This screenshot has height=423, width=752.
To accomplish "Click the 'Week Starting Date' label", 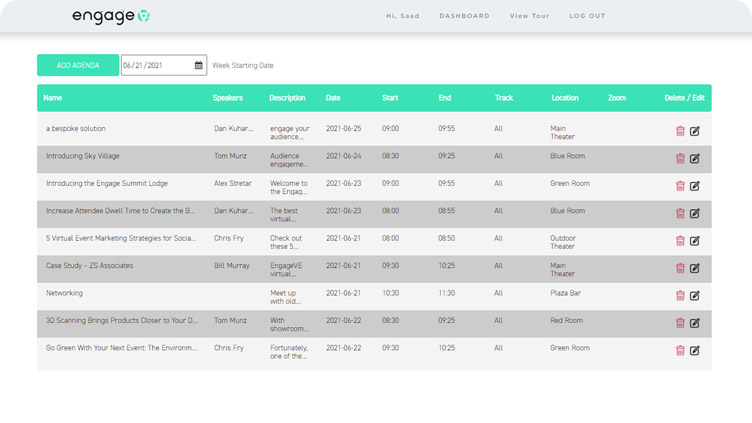I will click(x=243, y=65).
